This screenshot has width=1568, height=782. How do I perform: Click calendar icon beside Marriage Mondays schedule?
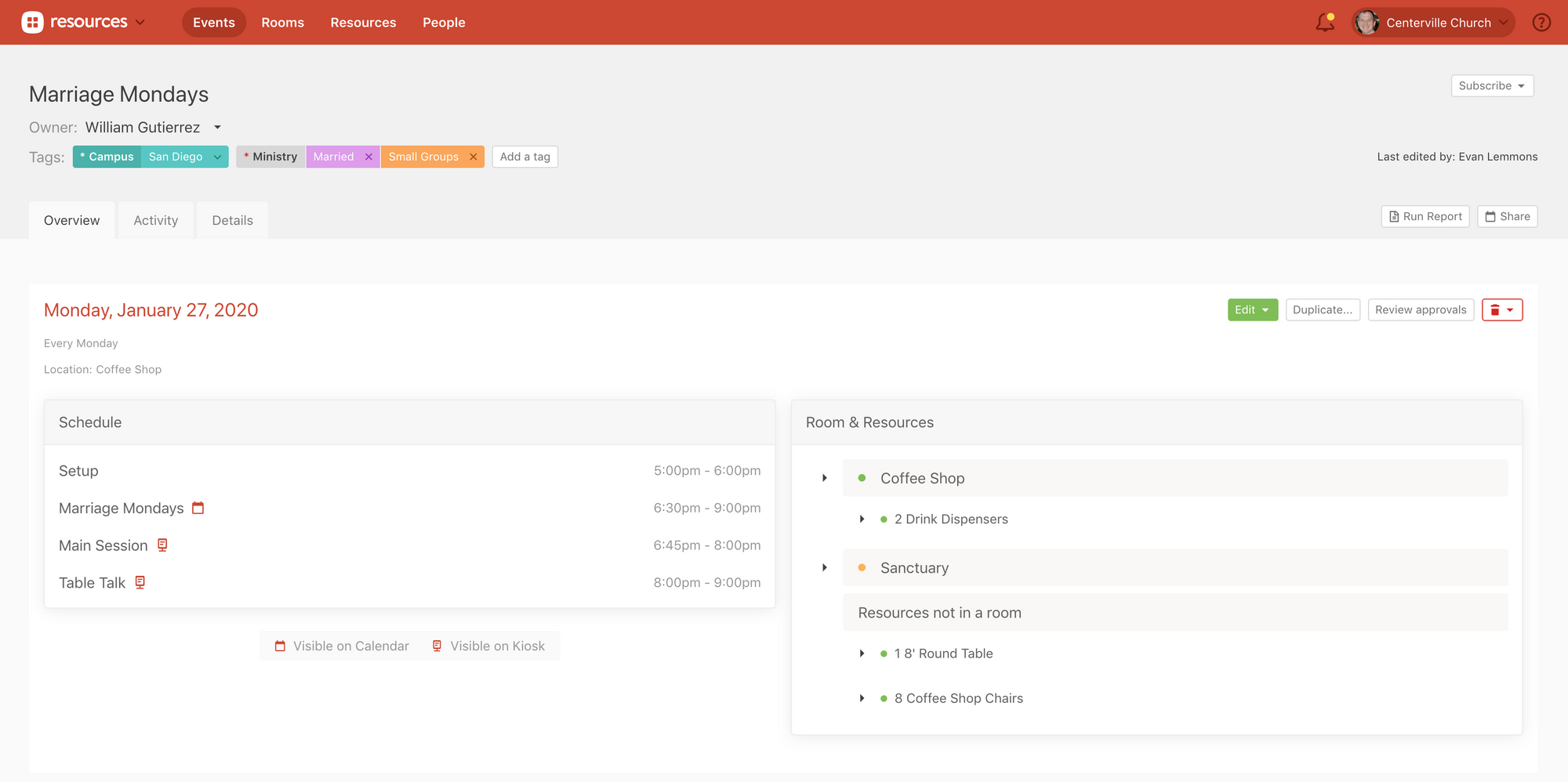click(x=198, y=508)
